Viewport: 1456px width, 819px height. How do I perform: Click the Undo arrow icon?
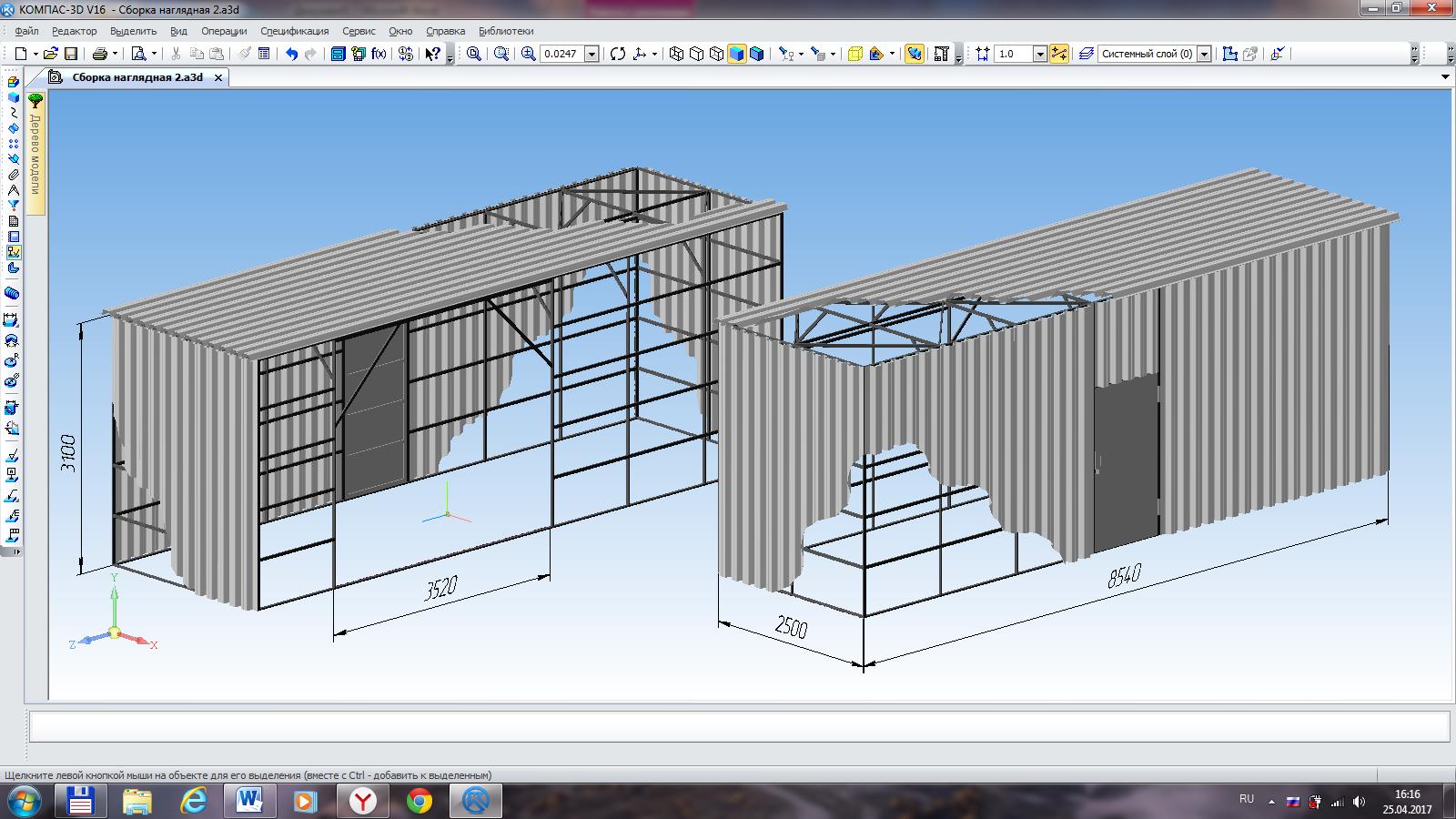[x=291, y=54]
